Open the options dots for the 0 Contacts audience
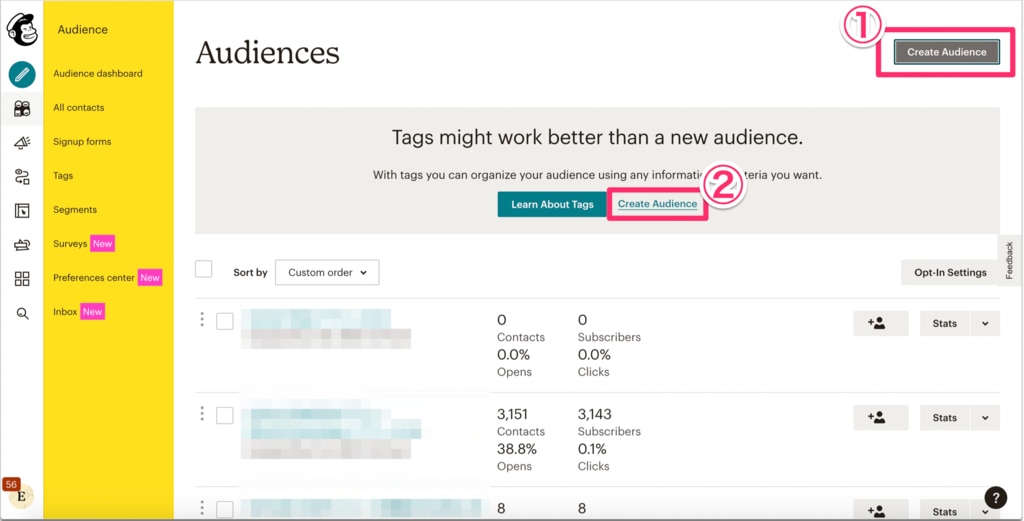The width and height of the screenshot is (1024, 521). click(202, 319)
